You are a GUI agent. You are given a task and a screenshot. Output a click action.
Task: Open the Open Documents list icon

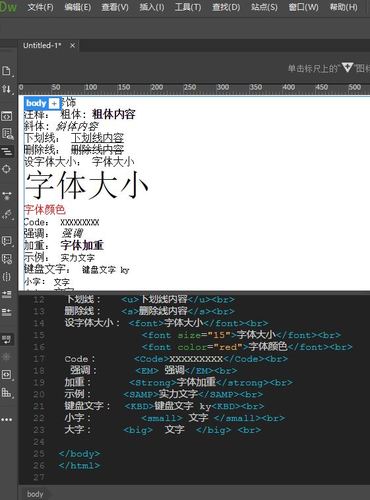pyautogui.click(x=6, y=71)
